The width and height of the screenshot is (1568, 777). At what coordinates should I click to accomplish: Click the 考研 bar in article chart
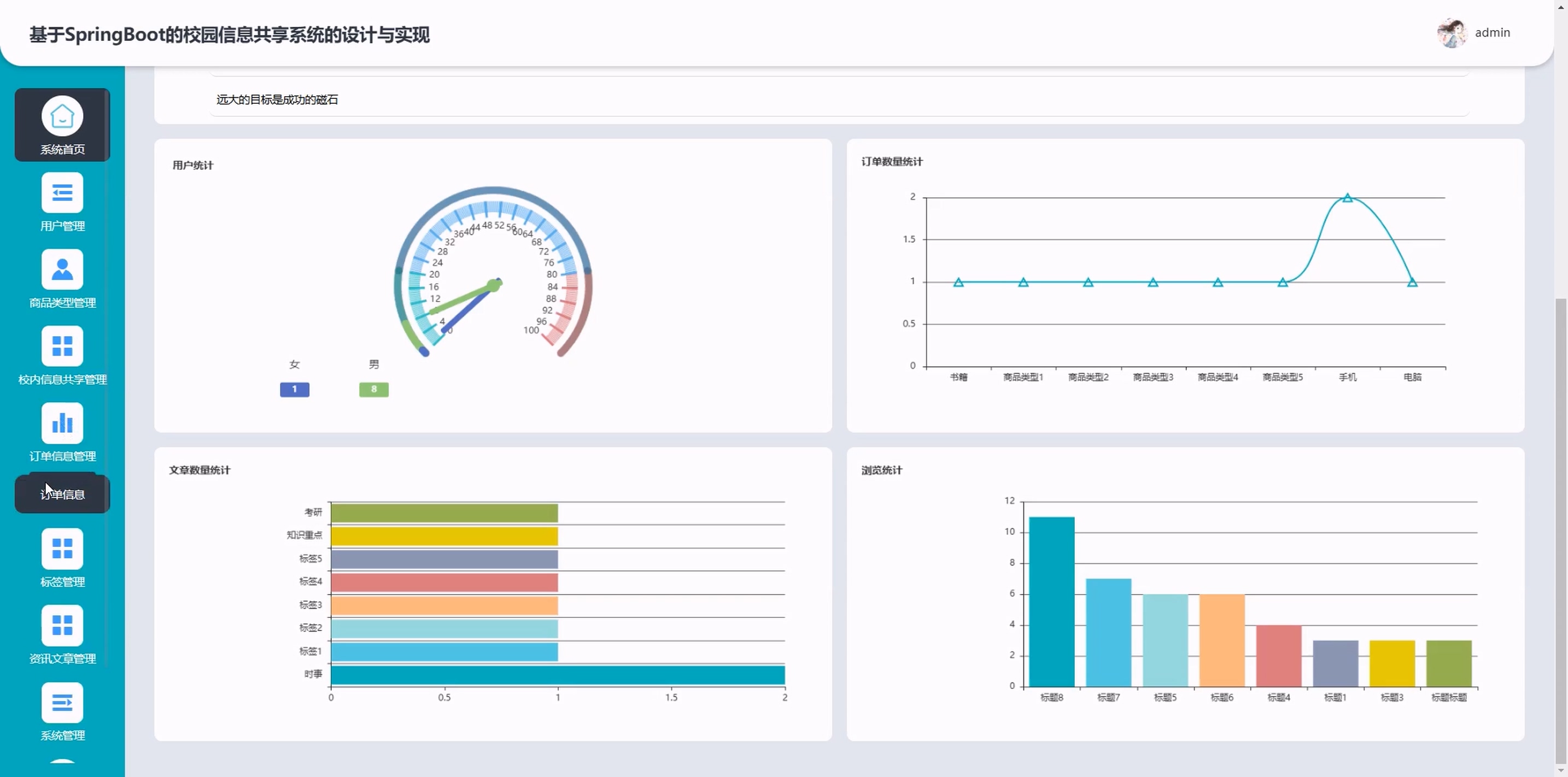[x=444, y=513]
